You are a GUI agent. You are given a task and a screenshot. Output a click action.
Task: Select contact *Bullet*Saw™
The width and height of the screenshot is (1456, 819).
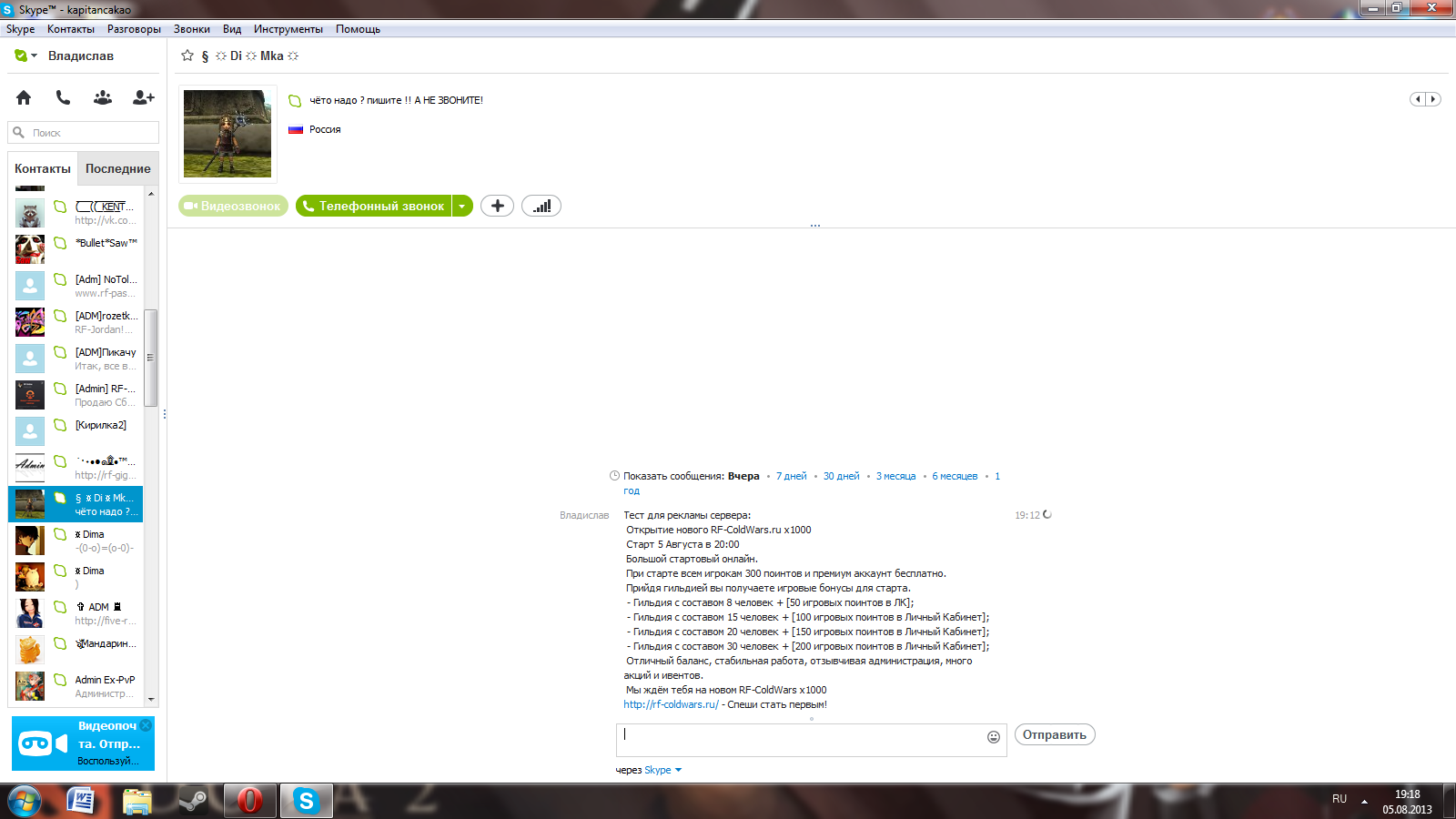(76, 249)
